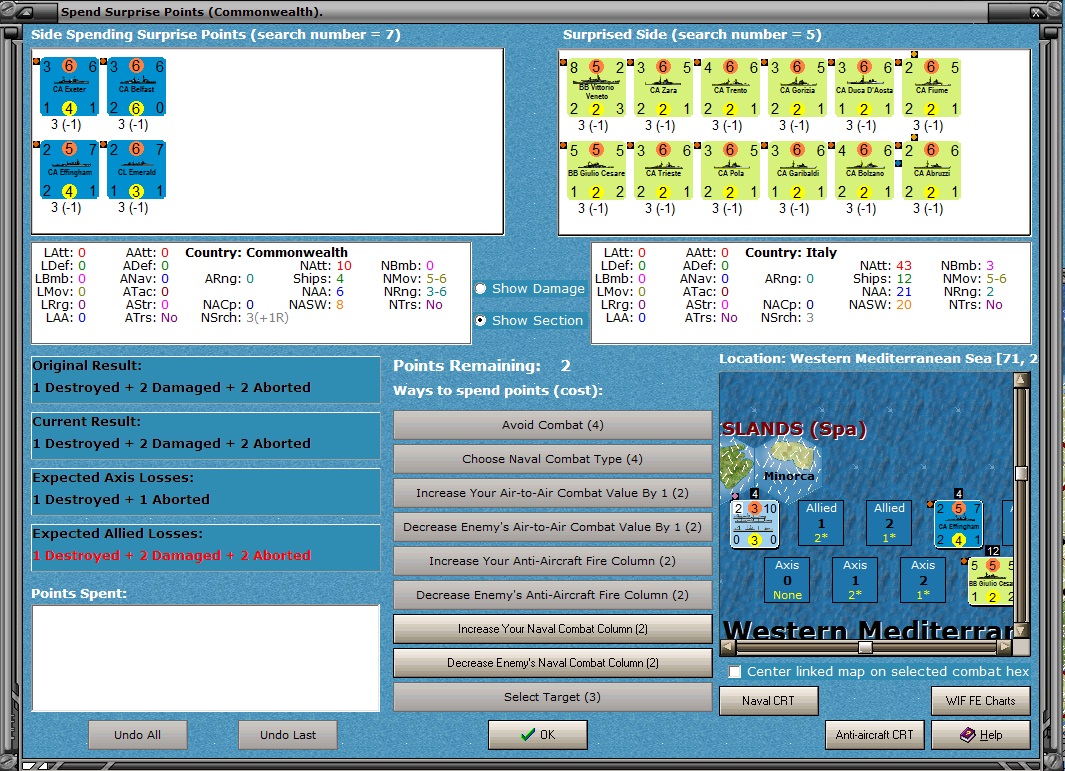Viewport: 1065px width, 771px height.
Task: Click the Axis 2 sea box on map
Action: tap(923, 579)
